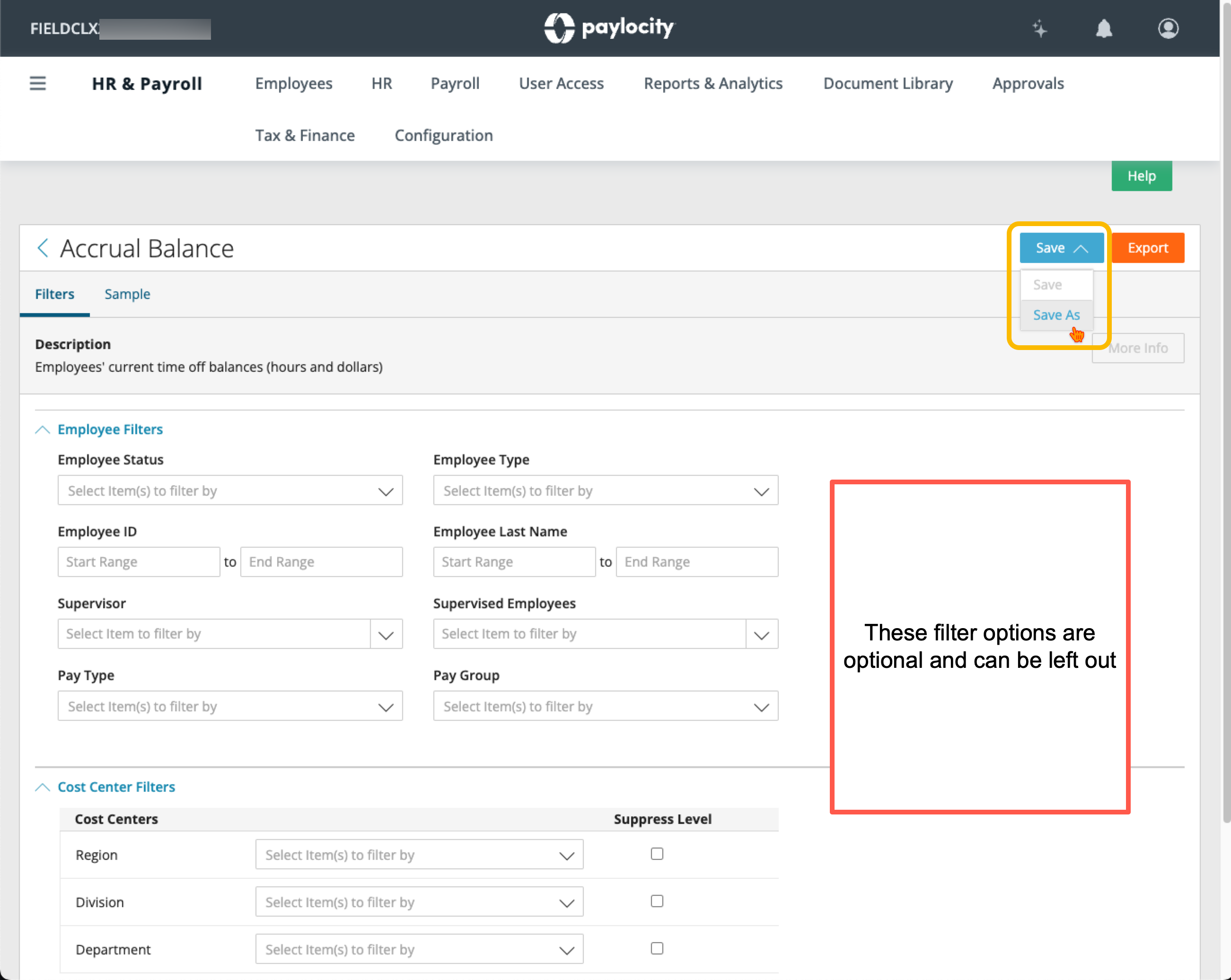Expand the Pay Group dropdown
Image resolution: width=1231 pixels, height=980 pixels.
click(605, 706)
